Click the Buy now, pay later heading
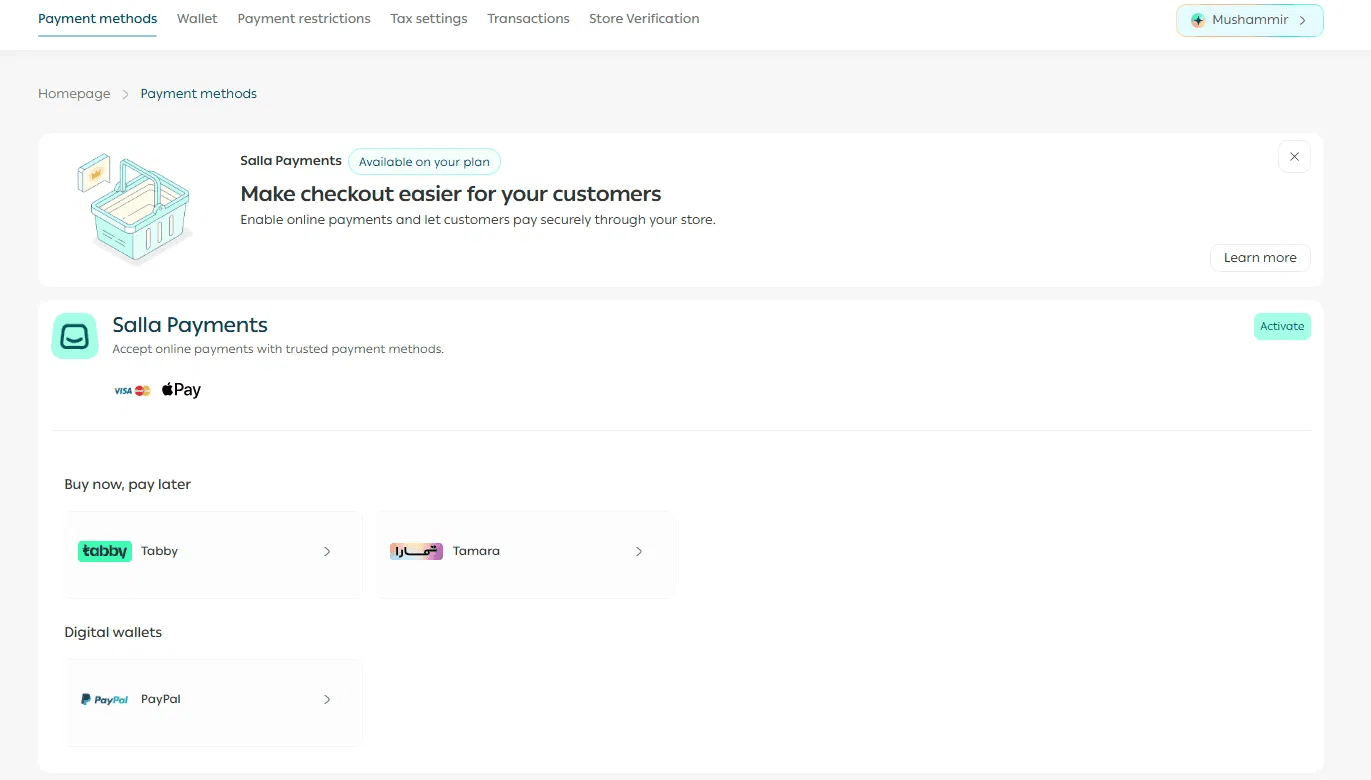 127,484
